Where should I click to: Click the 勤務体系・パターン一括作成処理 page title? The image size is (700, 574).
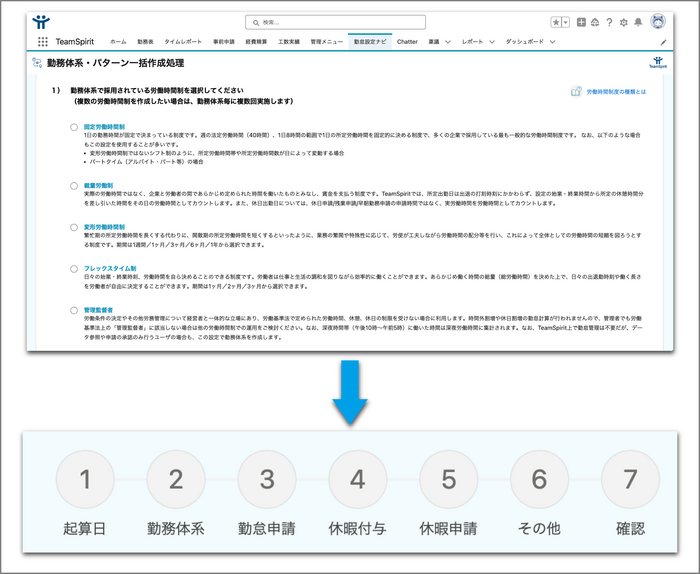tap(116, 63)
